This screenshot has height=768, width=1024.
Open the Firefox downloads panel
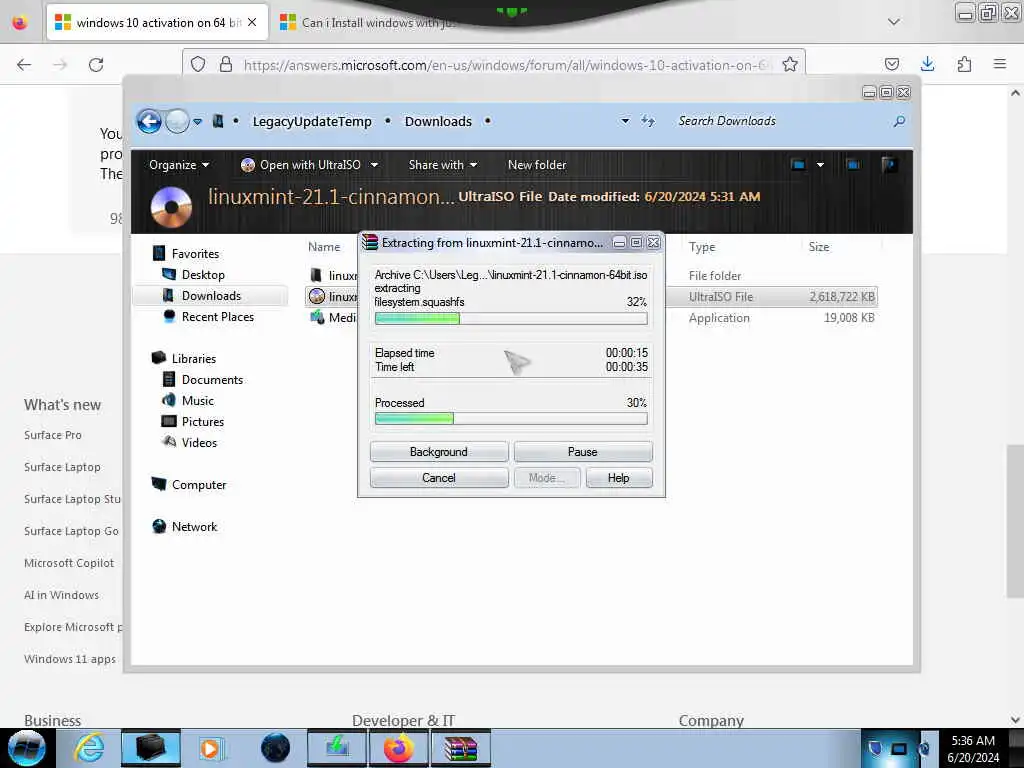point(927,64)
